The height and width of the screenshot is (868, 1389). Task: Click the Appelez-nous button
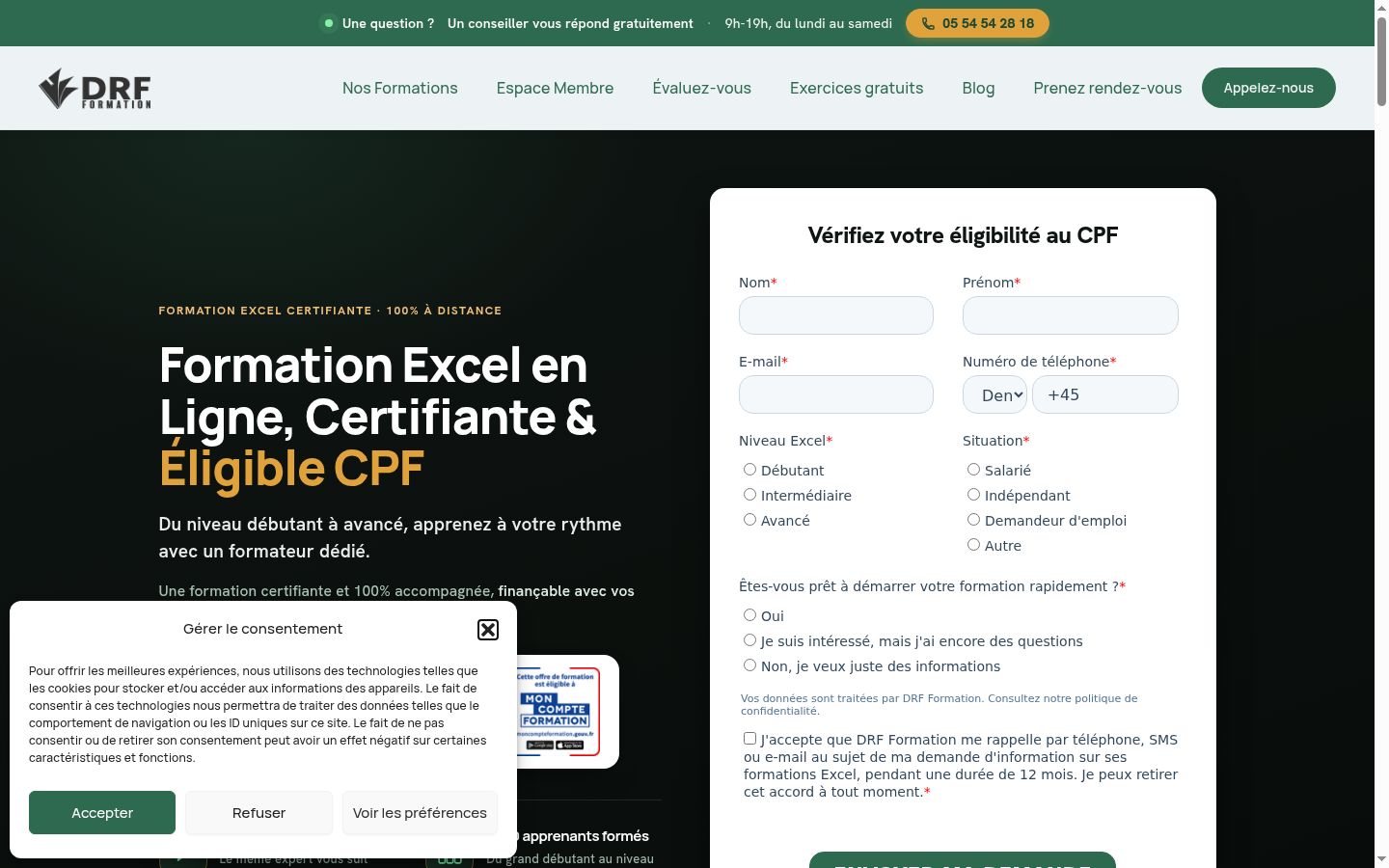coord(1268,88)
